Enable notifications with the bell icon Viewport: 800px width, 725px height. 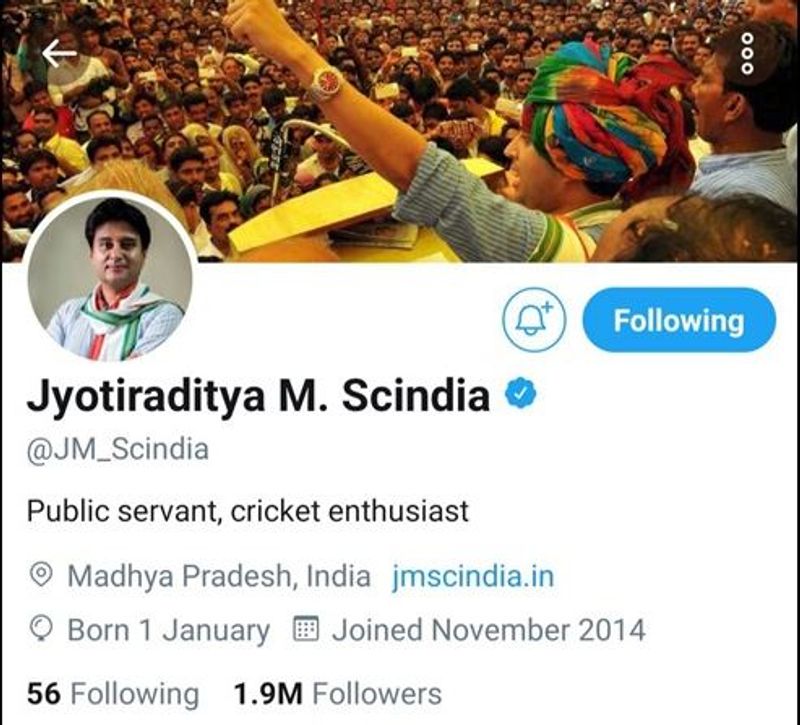point(534,320)
